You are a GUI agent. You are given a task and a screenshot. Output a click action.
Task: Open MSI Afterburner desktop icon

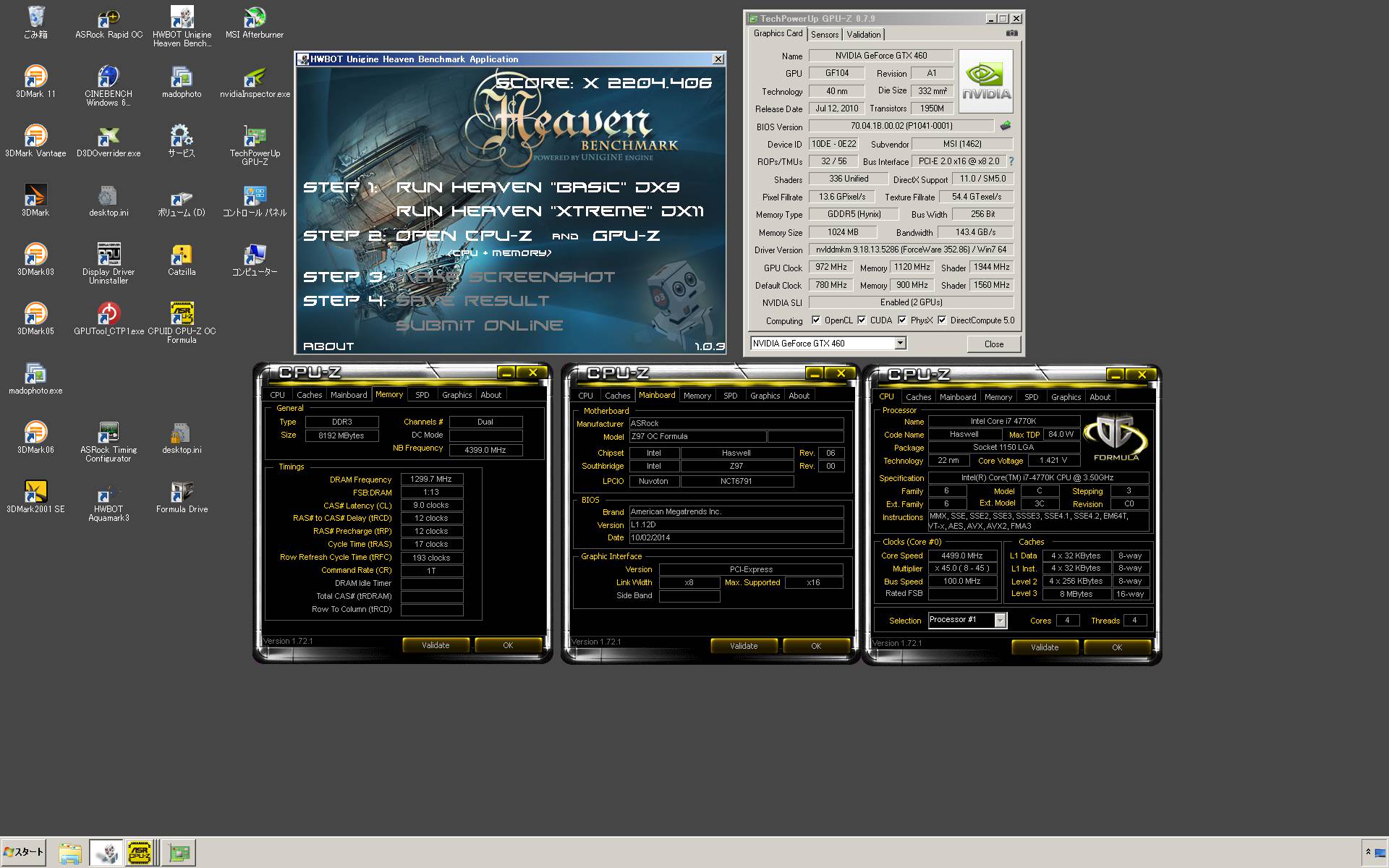(255, 22)
